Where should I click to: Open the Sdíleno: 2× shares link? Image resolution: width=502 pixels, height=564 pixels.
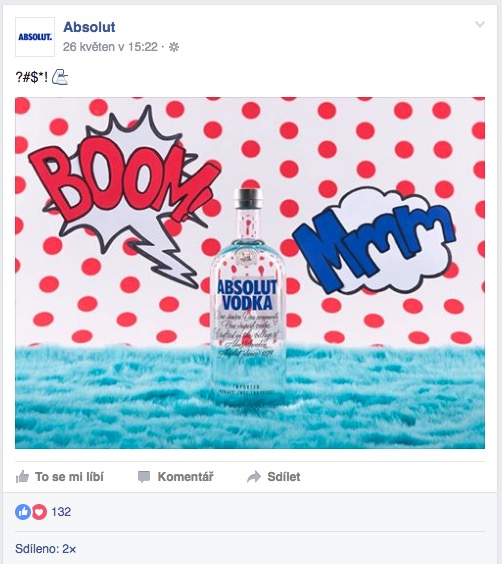pos(46,549)
